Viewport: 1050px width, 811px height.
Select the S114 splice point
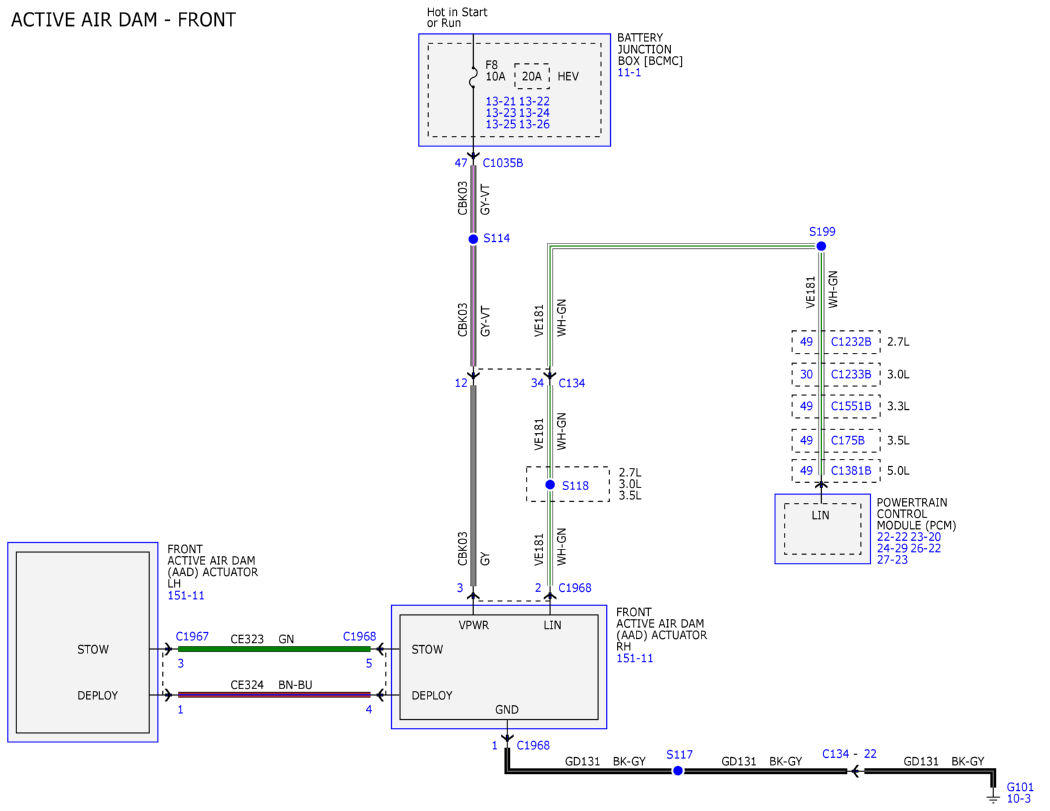(x=473, y=238)
